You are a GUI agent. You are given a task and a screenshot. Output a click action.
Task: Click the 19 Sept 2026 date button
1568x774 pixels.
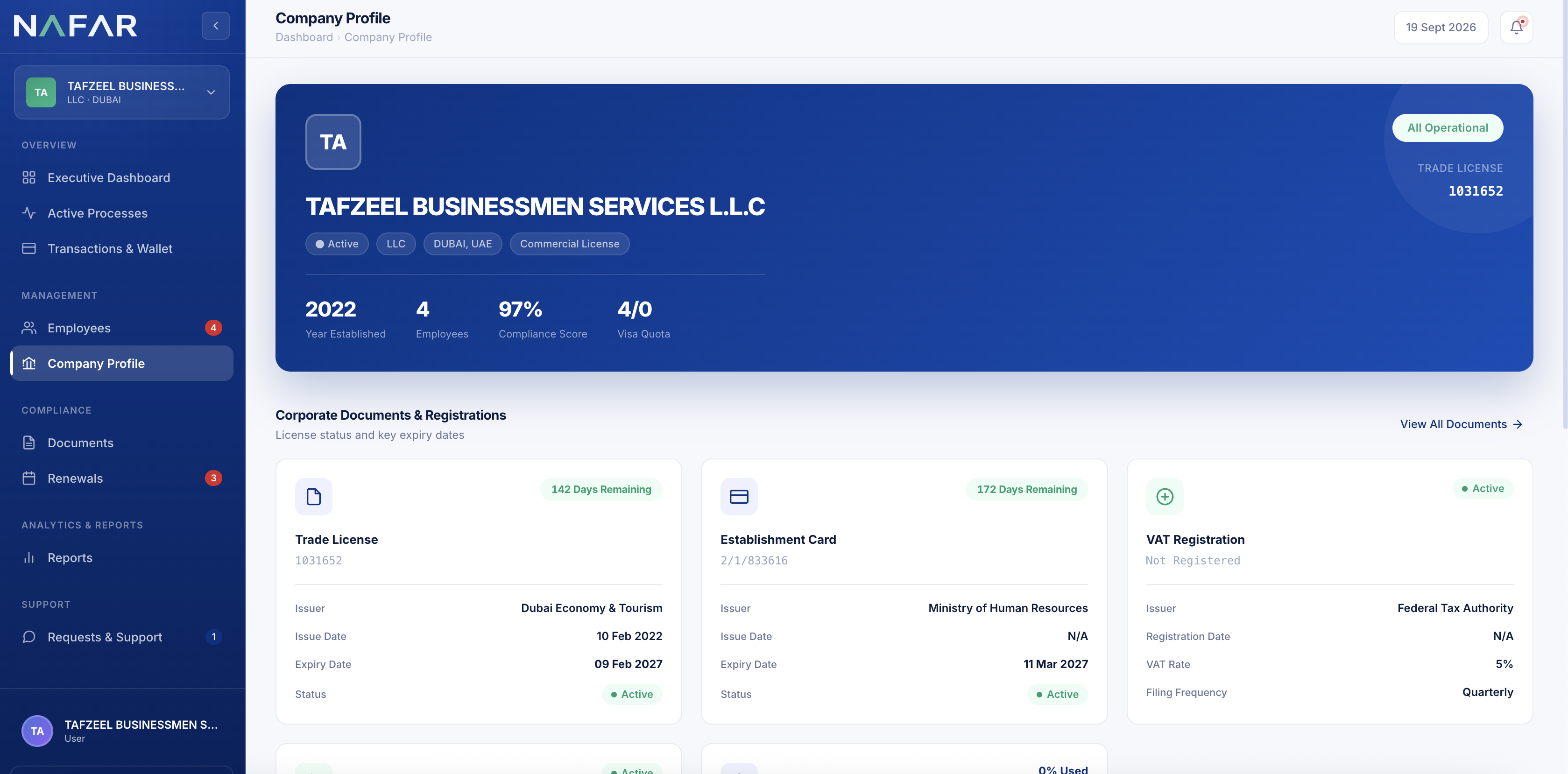click(x=1441, y=28)
